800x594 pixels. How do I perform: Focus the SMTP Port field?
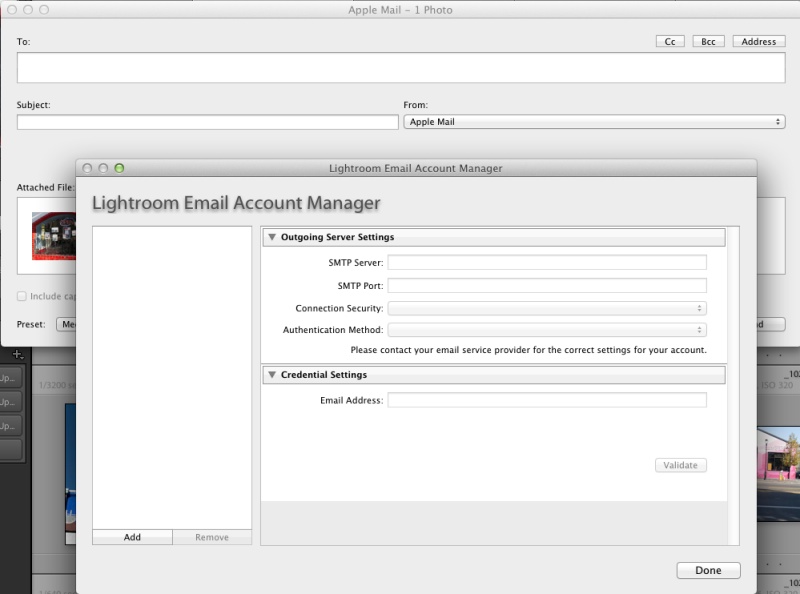point(547,285)
